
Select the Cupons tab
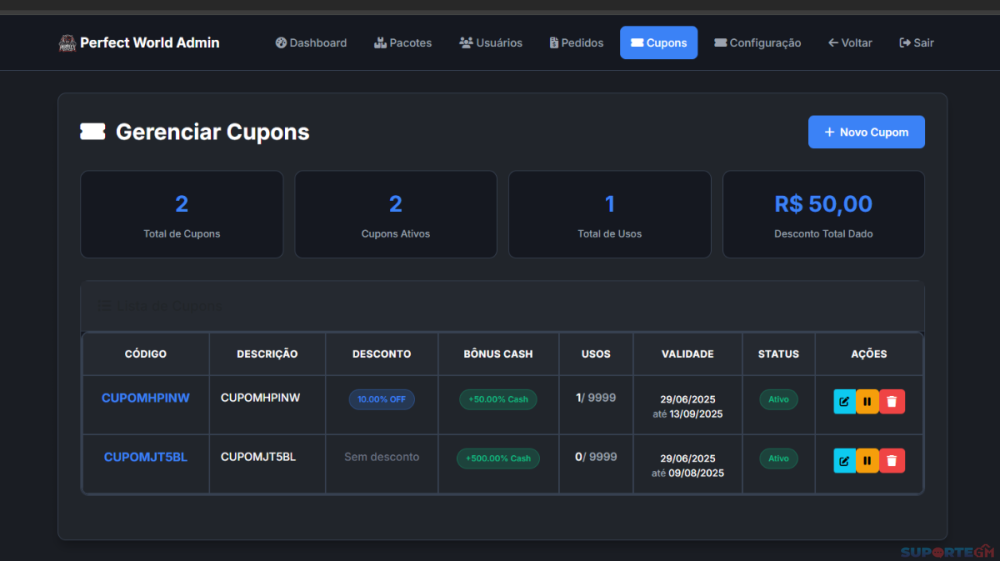coord(658,43)
